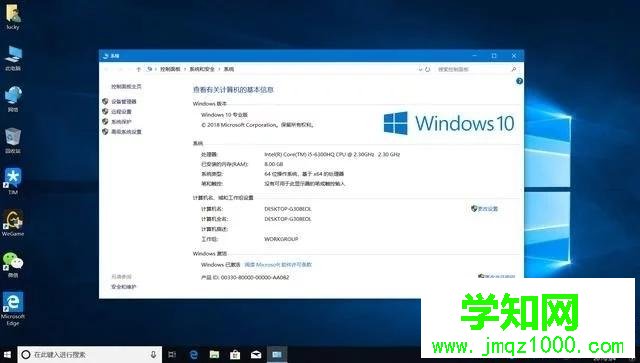Select the processor value Intel Core i5-6300HQ text

pos(332,154)
